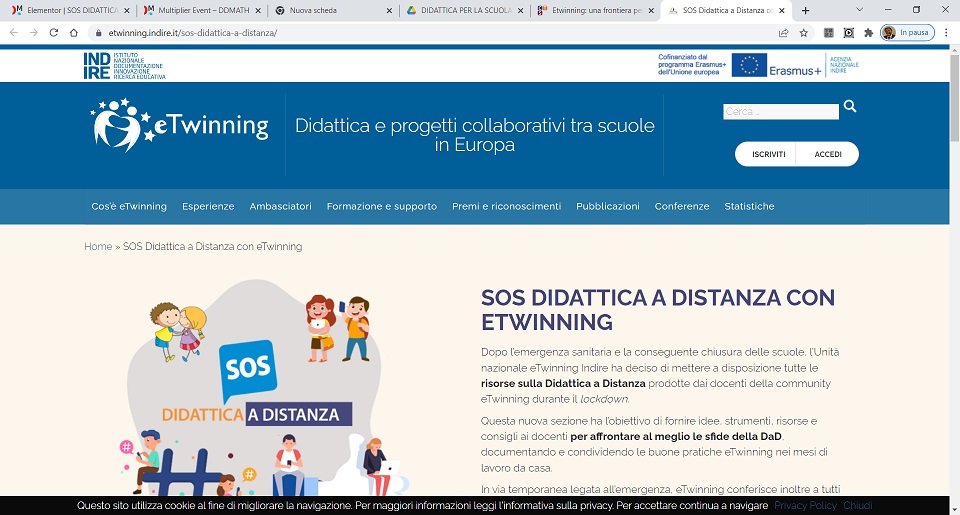Click the second extension icon in toolbar
The width and height of the screenshot is (960, 515).
(x=849, y=33)
